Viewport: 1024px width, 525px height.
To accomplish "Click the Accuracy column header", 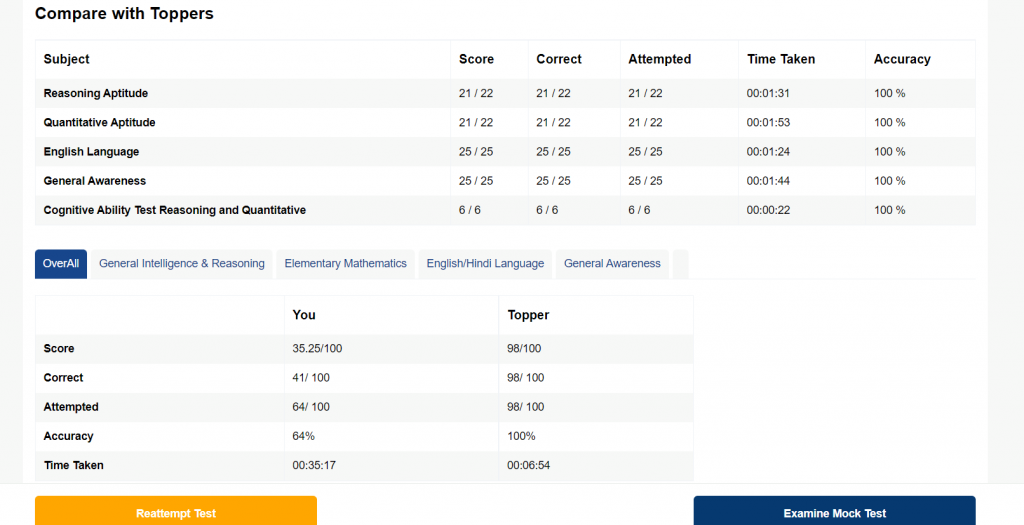I will pyautogui.click(x=903, y=59).
